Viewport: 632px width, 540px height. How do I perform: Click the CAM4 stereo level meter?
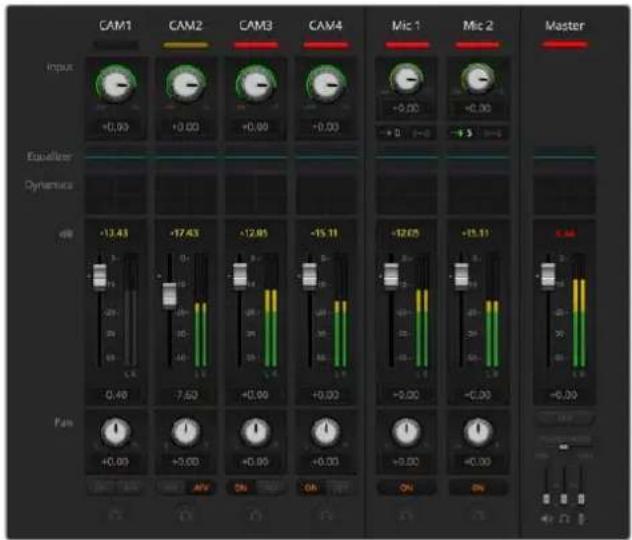pos(341,310)
